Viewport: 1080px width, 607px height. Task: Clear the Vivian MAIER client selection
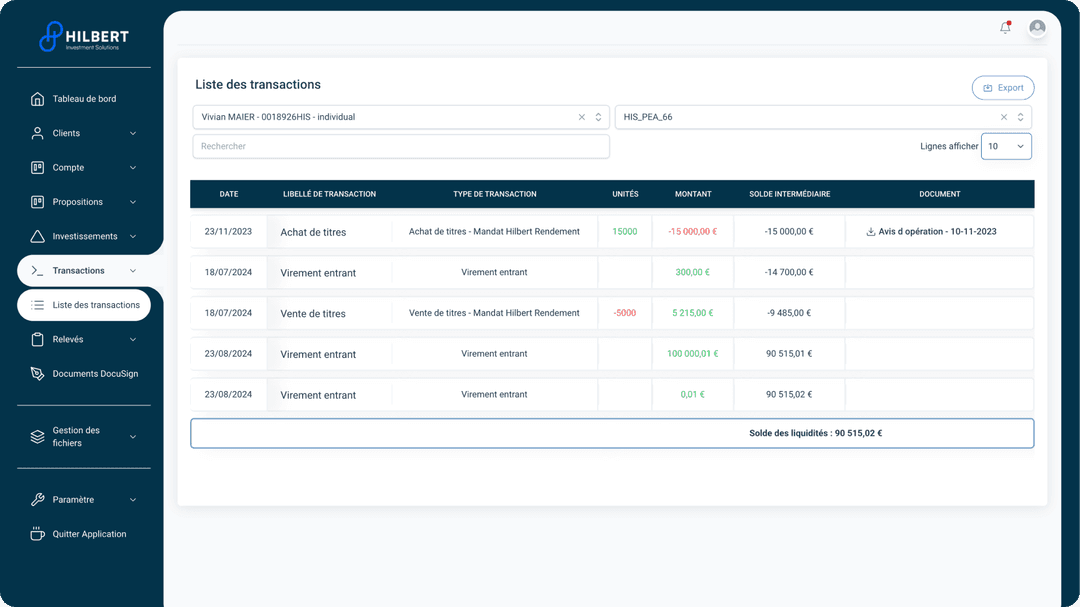pyautogui.click(x=582, y=117)
